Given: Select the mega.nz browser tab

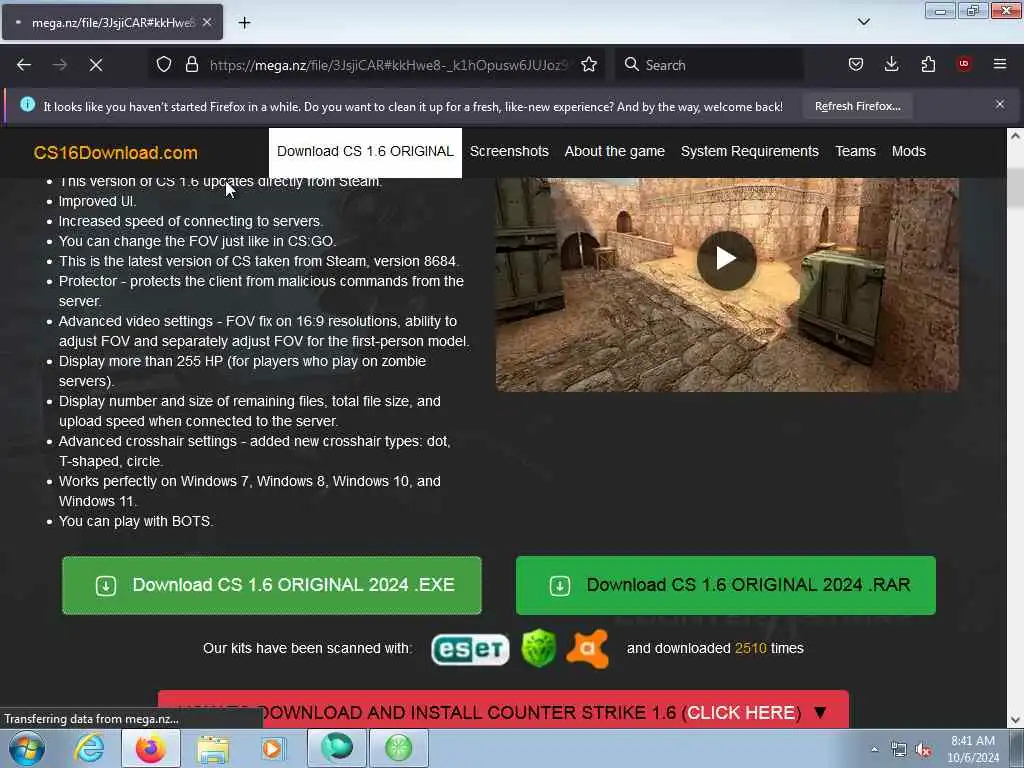Looking at the screenshot, I should (x=112, y=22).
